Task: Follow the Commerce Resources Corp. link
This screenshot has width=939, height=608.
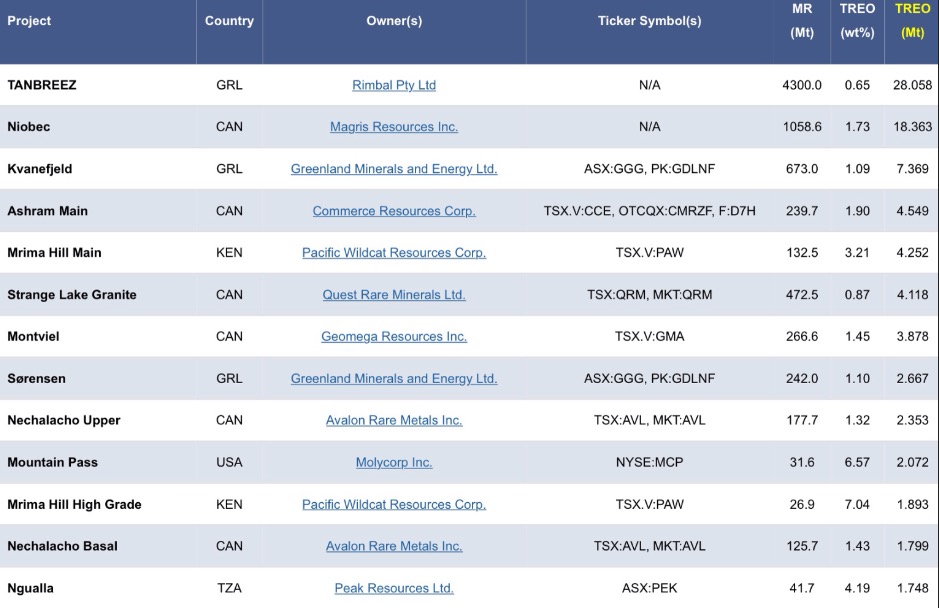Action: [394, 211]
